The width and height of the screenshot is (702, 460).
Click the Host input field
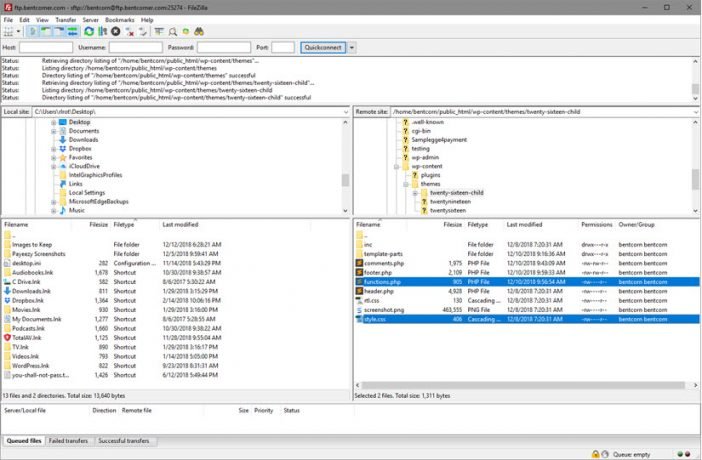click(x=46, y=47)
